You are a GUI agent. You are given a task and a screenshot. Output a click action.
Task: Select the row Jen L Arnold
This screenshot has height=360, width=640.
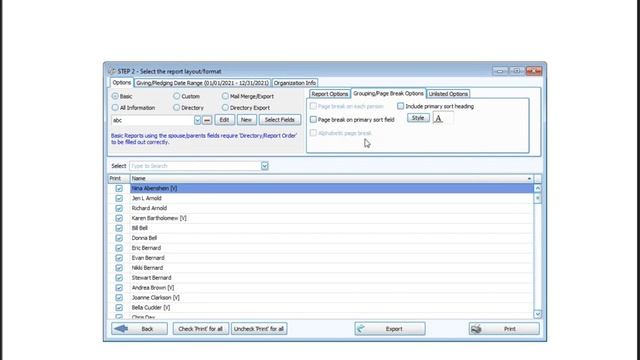click(331, 198)
